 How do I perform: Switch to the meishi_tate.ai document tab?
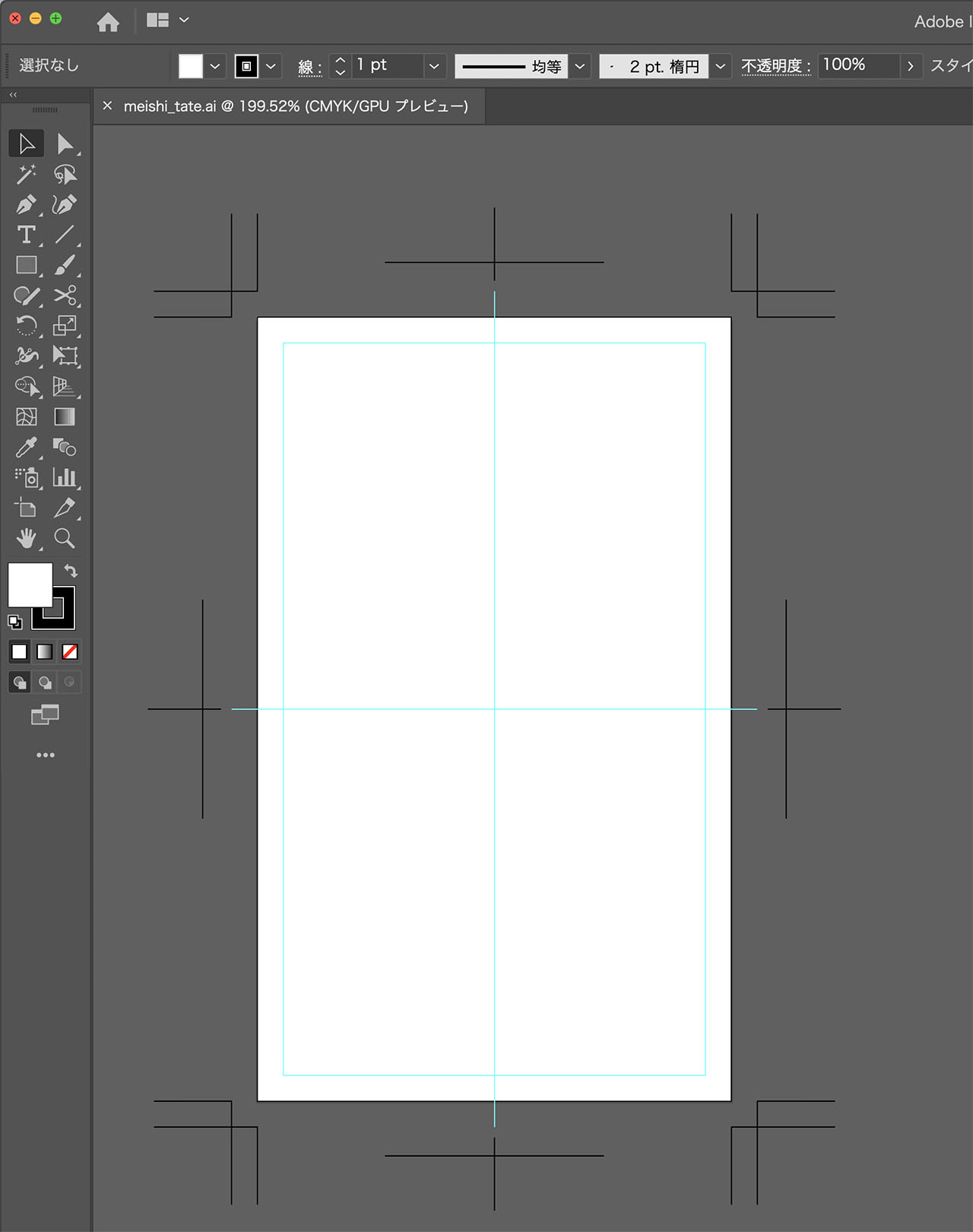(x=296, y=106)
